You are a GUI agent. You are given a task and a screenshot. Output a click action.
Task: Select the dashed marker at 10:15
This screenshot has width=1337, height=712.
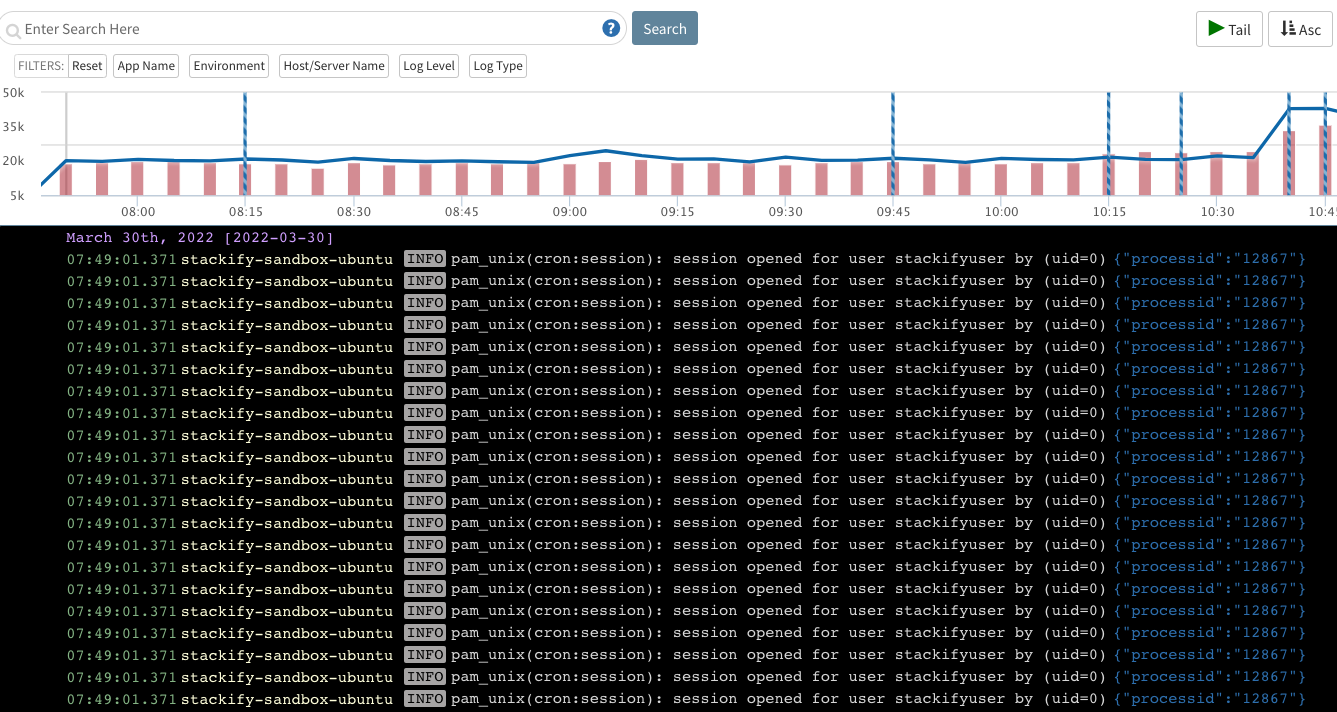coord(1108,144)
